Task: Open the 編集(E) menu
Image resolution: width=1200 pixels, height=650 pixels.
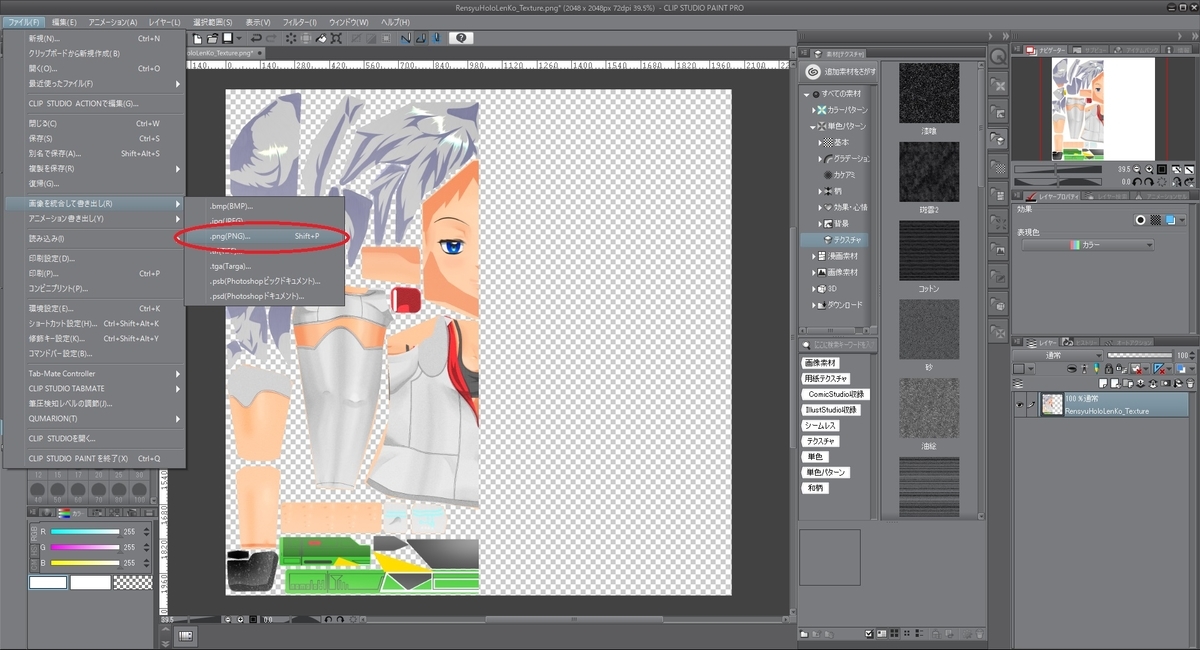Action: pyautogui.click(x=65, y=22)
